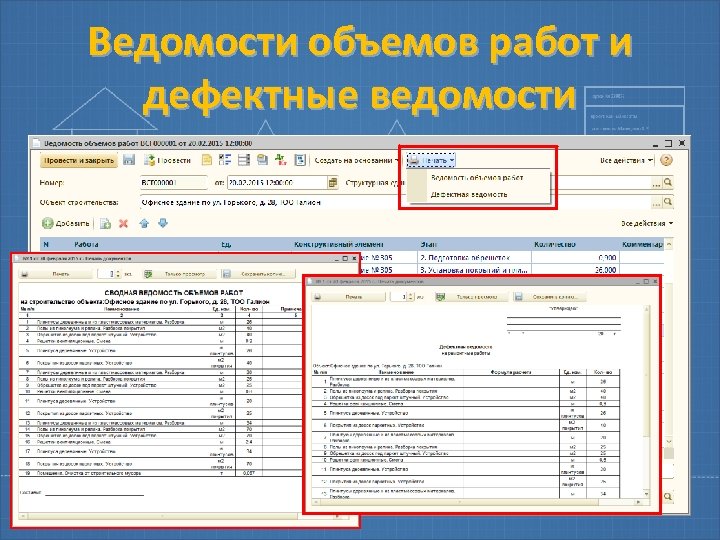Maximize the defect sheet print window

pos(646,281)
